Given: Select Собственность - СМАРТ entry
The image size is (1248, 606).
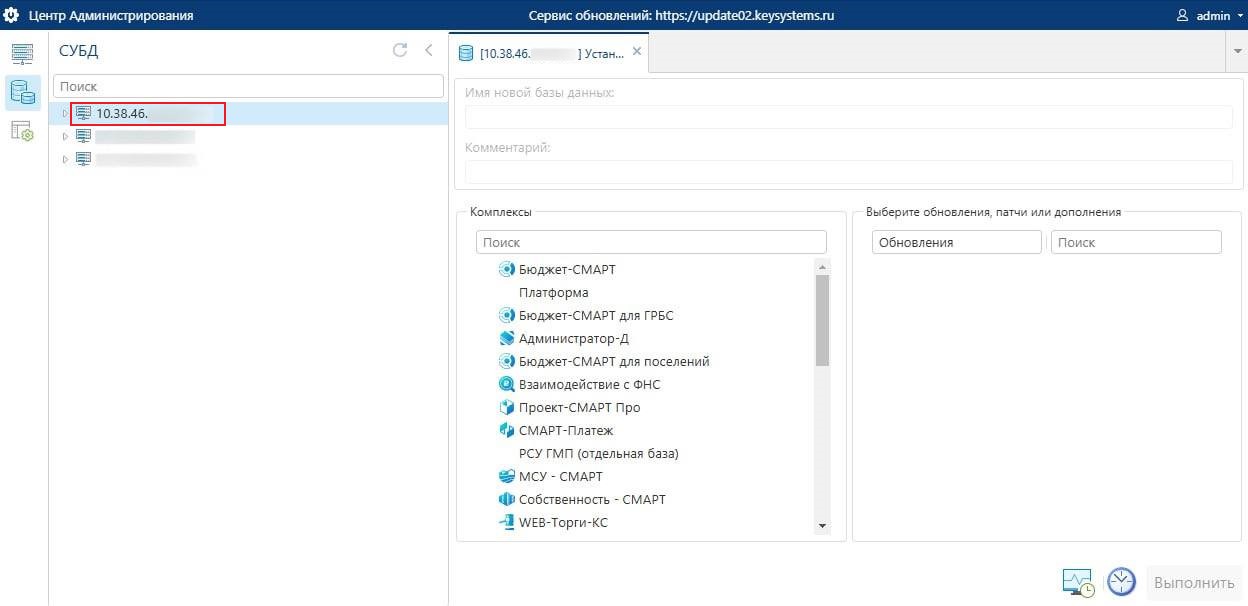Looking at the screenshot, I should (x=592, y=499).
